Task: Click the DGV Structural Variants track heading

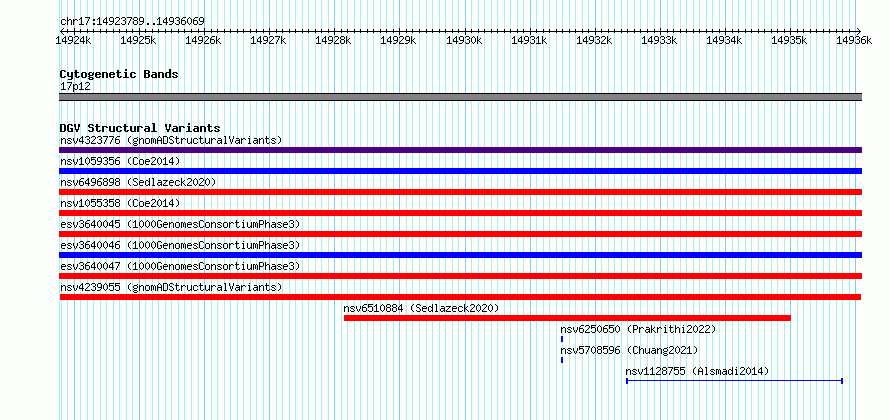Action: (x=140, y=128)
